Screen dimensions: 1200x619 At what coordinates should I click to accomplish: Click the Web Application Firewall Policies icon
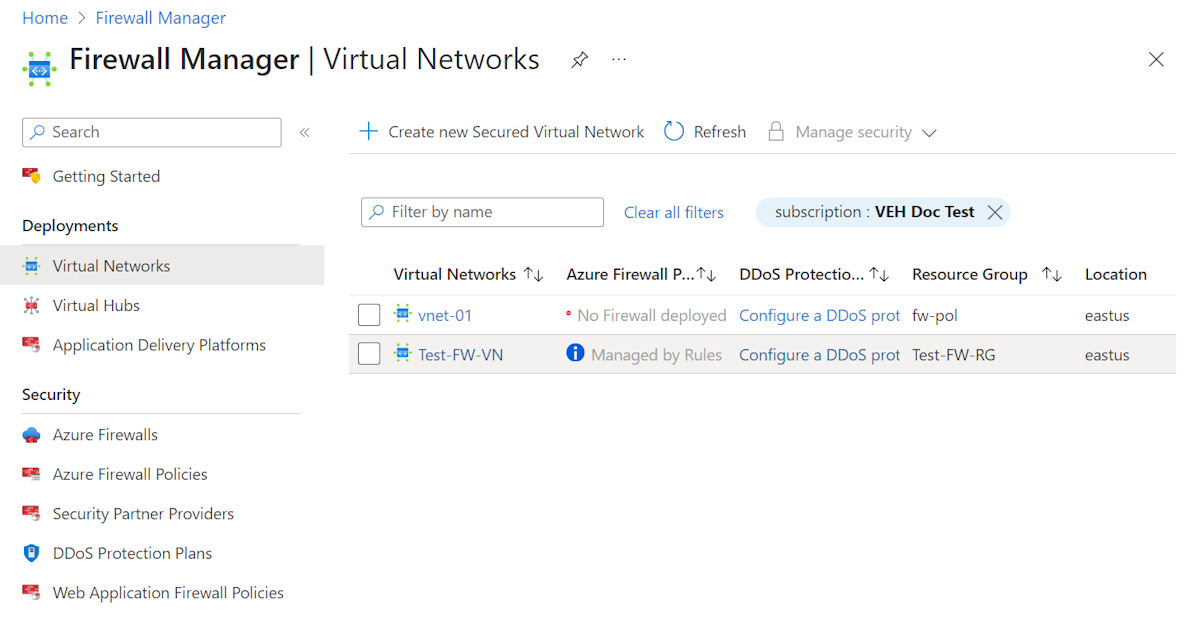click(x=32, y=593)
